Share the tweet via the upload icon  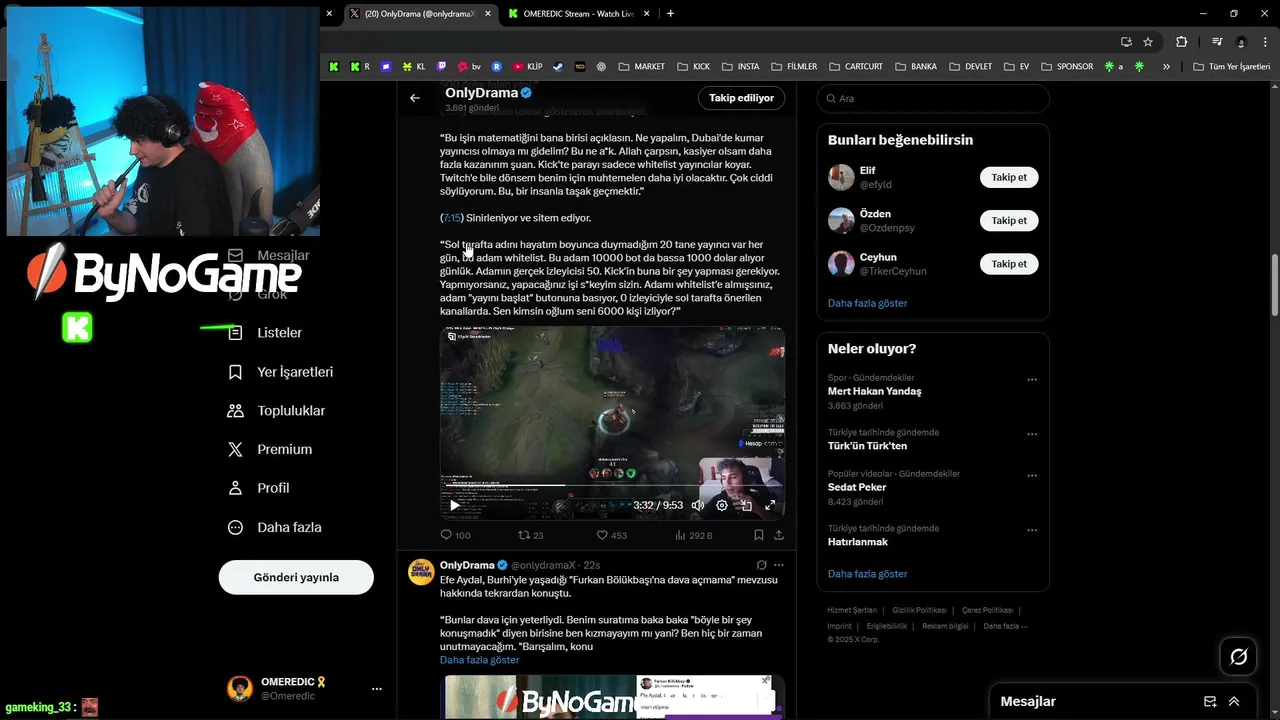[x=779, y=535]
